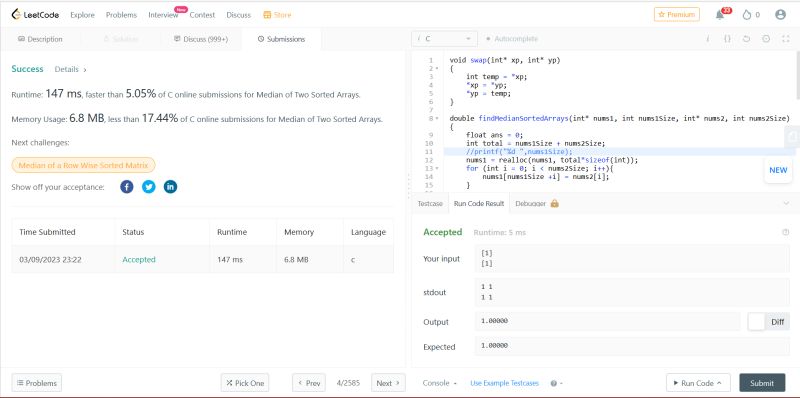Image resolution: width=800 pixels, height=398 pixels.
Task: Toggle the Autocomplete option
Action: tap(512, 39)
